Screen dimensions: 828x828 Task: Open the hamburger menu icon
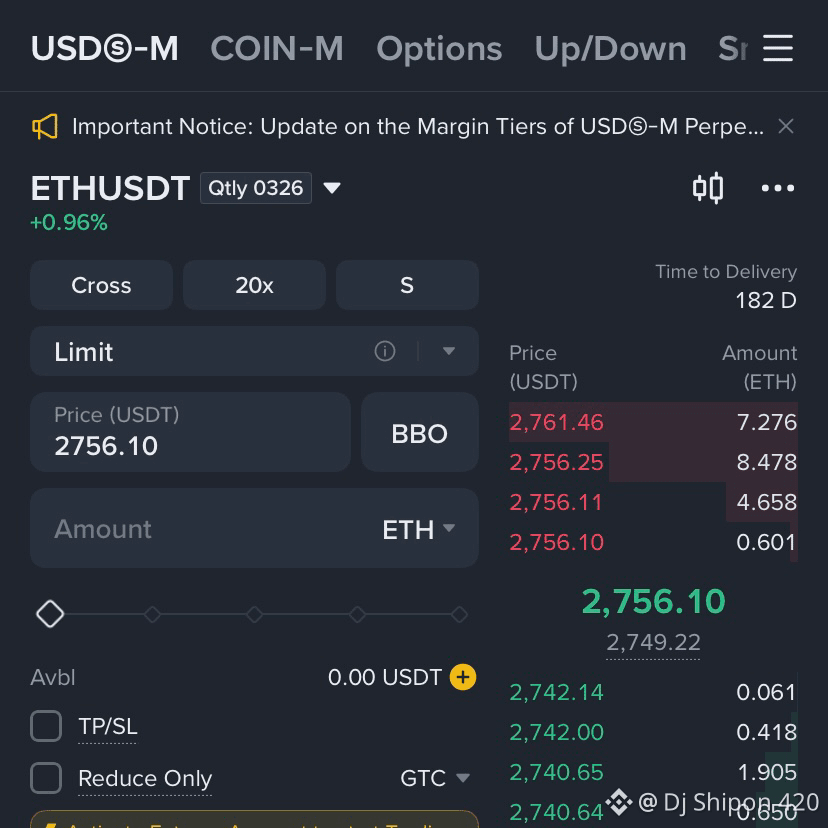pos(777,48)
